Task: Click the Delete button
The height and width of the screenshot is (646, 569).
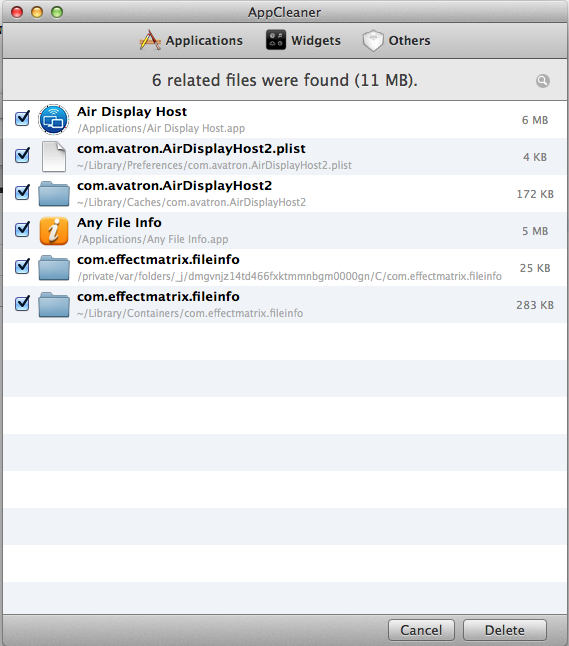Action: (x=505, y=630)
